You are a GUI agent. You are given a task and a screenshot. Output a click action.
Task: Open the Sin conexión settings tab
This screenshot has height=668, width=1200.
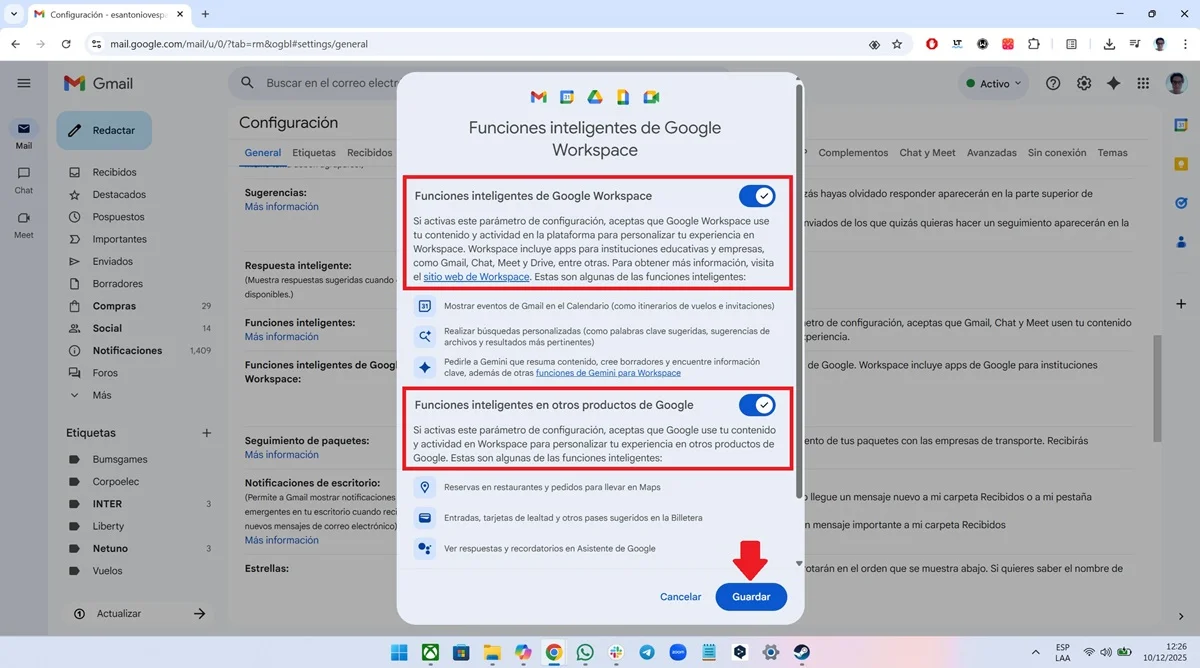[1057, 153]
